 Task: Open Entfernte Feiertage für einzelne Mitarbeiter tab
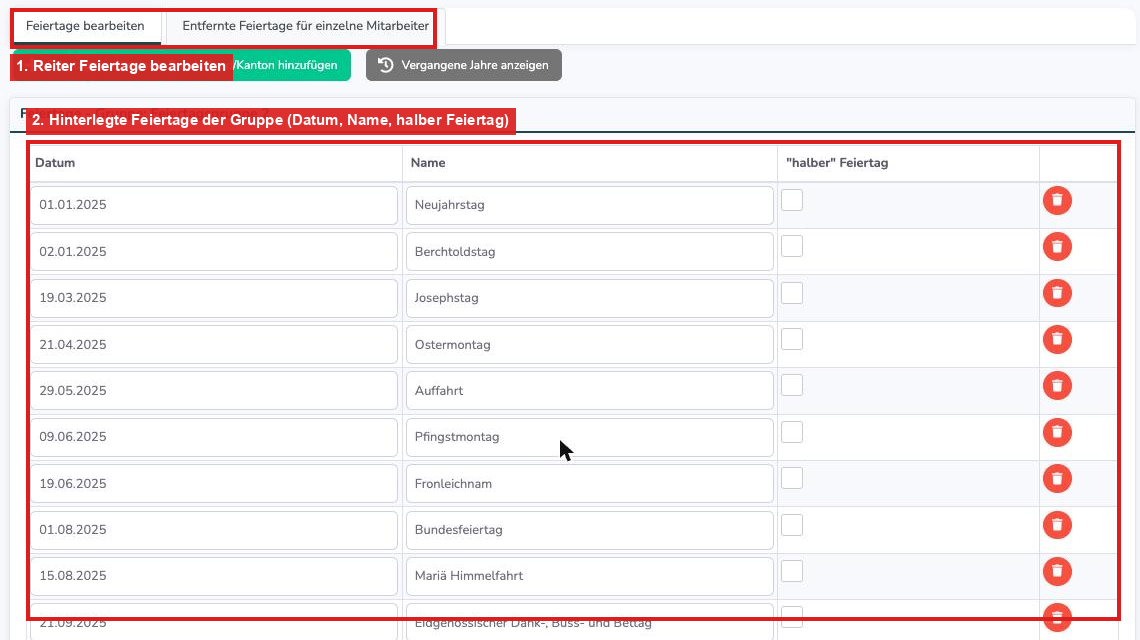tap(305, 26)
